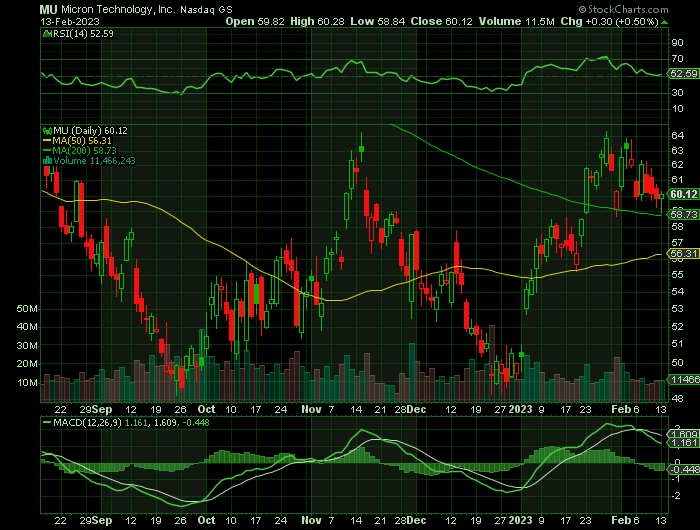Select the green MA(200) legend line swatch

44,151
